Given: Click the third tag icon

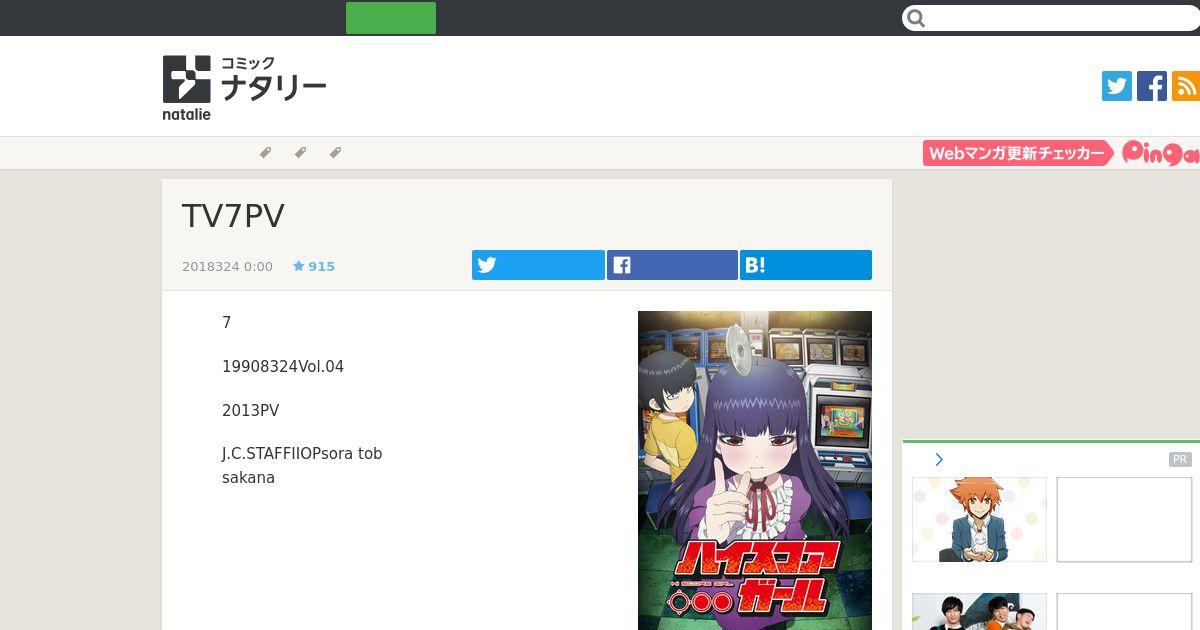Looking at the screenshot, I should [335, 153].
